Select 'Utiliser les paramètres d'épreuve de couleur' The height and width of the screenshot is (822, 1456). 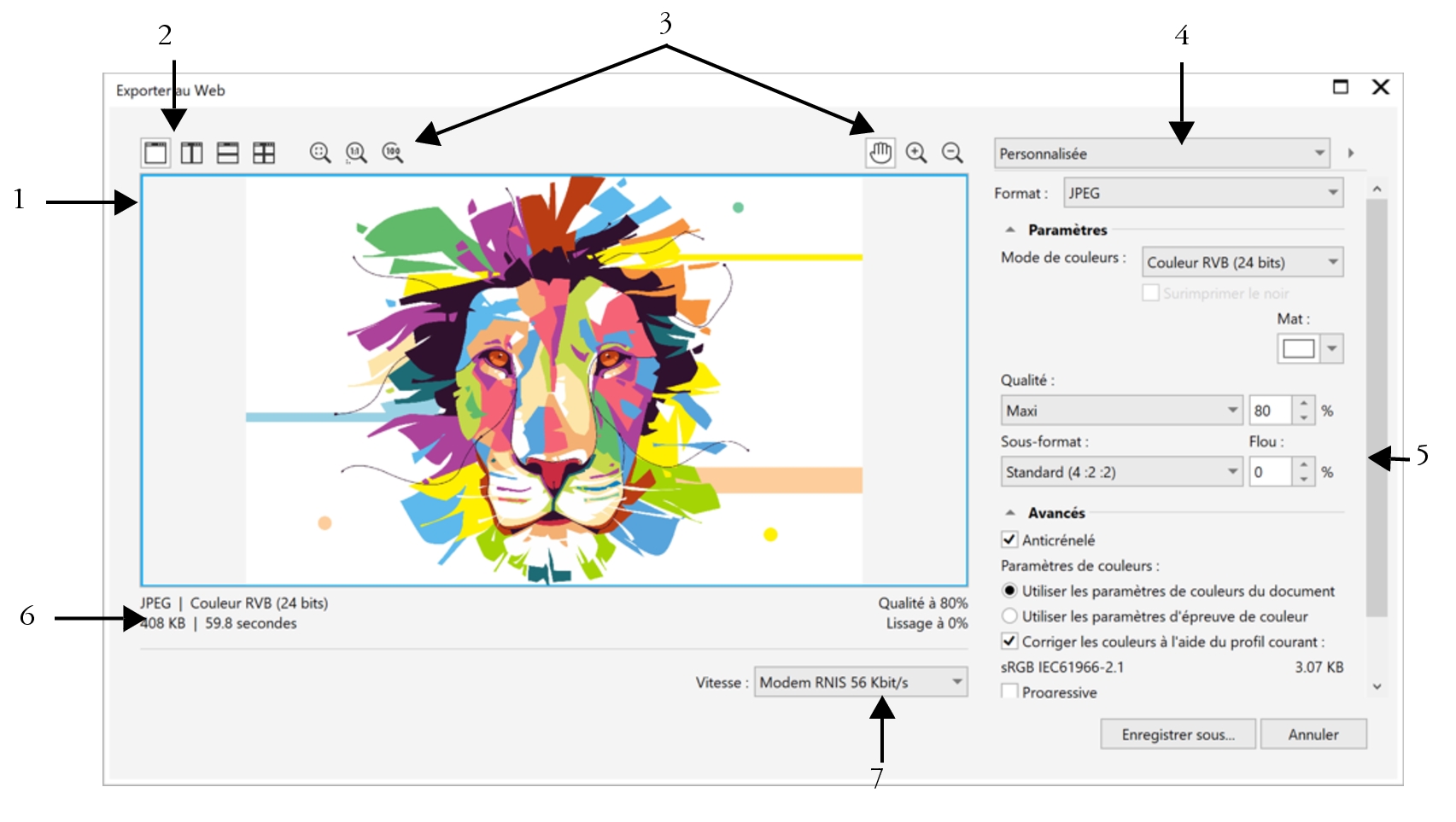point(1009,616)
